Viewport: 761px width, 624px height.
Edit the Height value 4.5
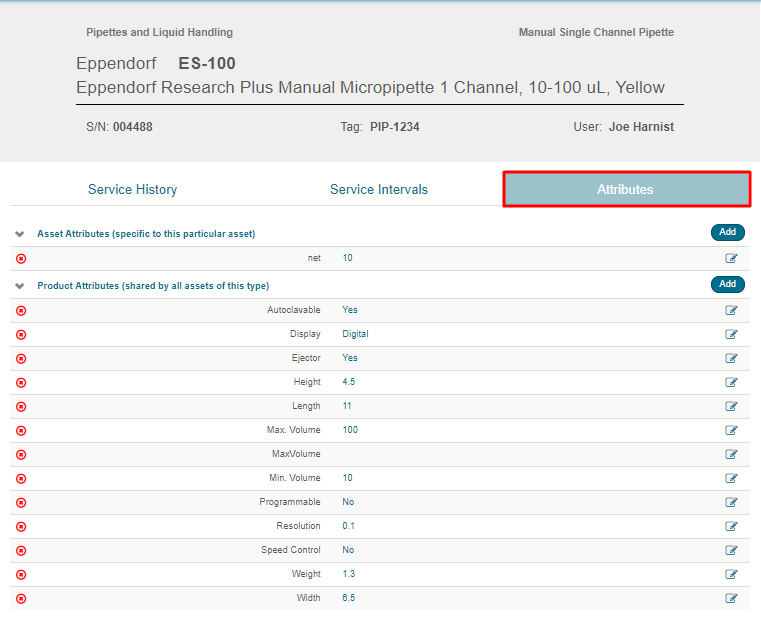point(731,382)
